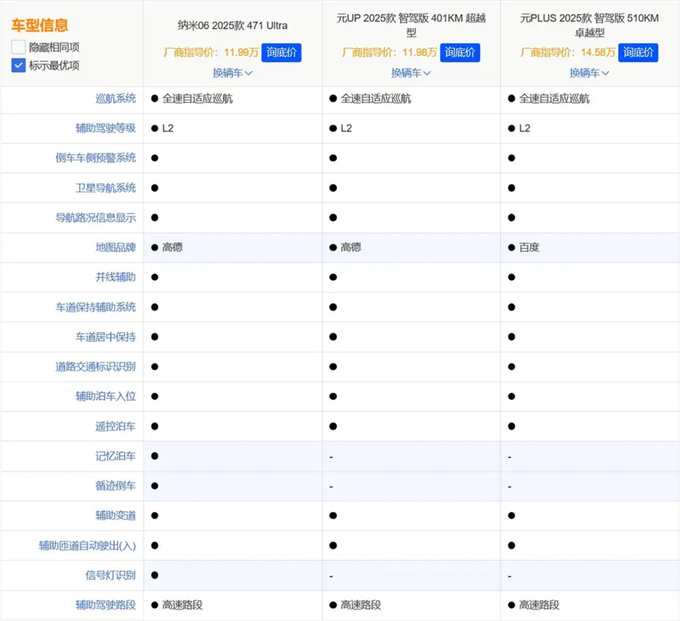Click 高德 map brand for 元UP
680x621 pixels.
tap(350, 247)
